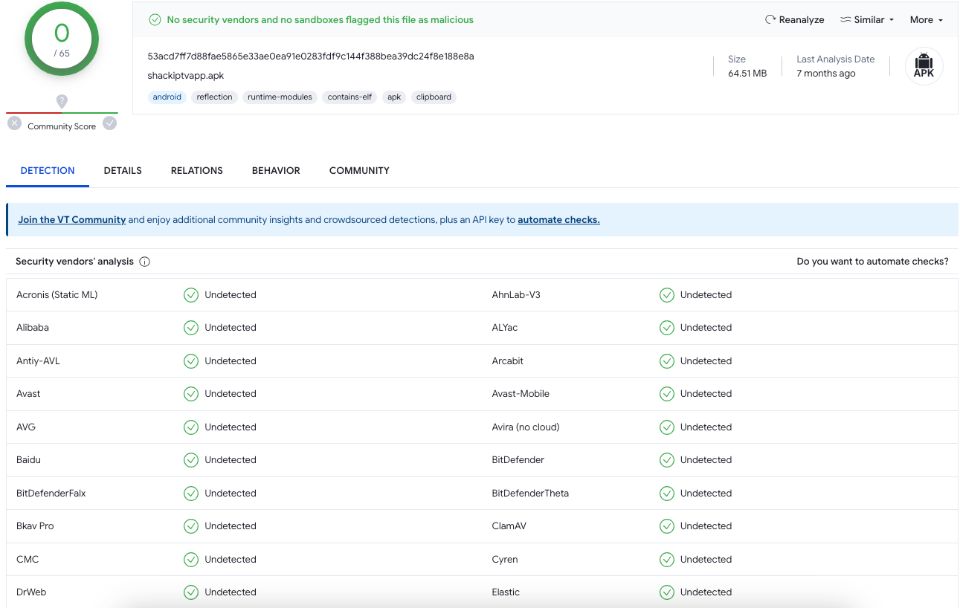Click the Community Score label
Screen dimensions: 960x608
pyautogui.click(x=61, y=126)
